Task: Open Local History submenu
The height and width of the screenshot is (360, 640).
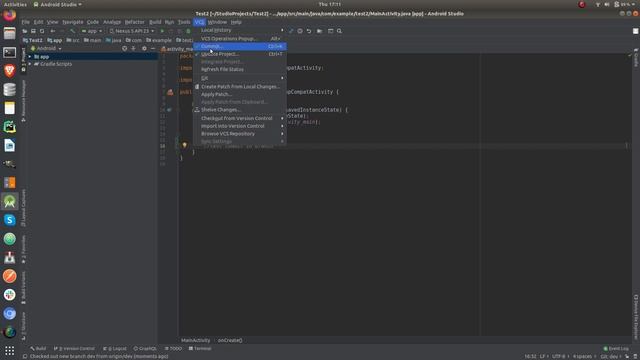Action: point(240,30)
